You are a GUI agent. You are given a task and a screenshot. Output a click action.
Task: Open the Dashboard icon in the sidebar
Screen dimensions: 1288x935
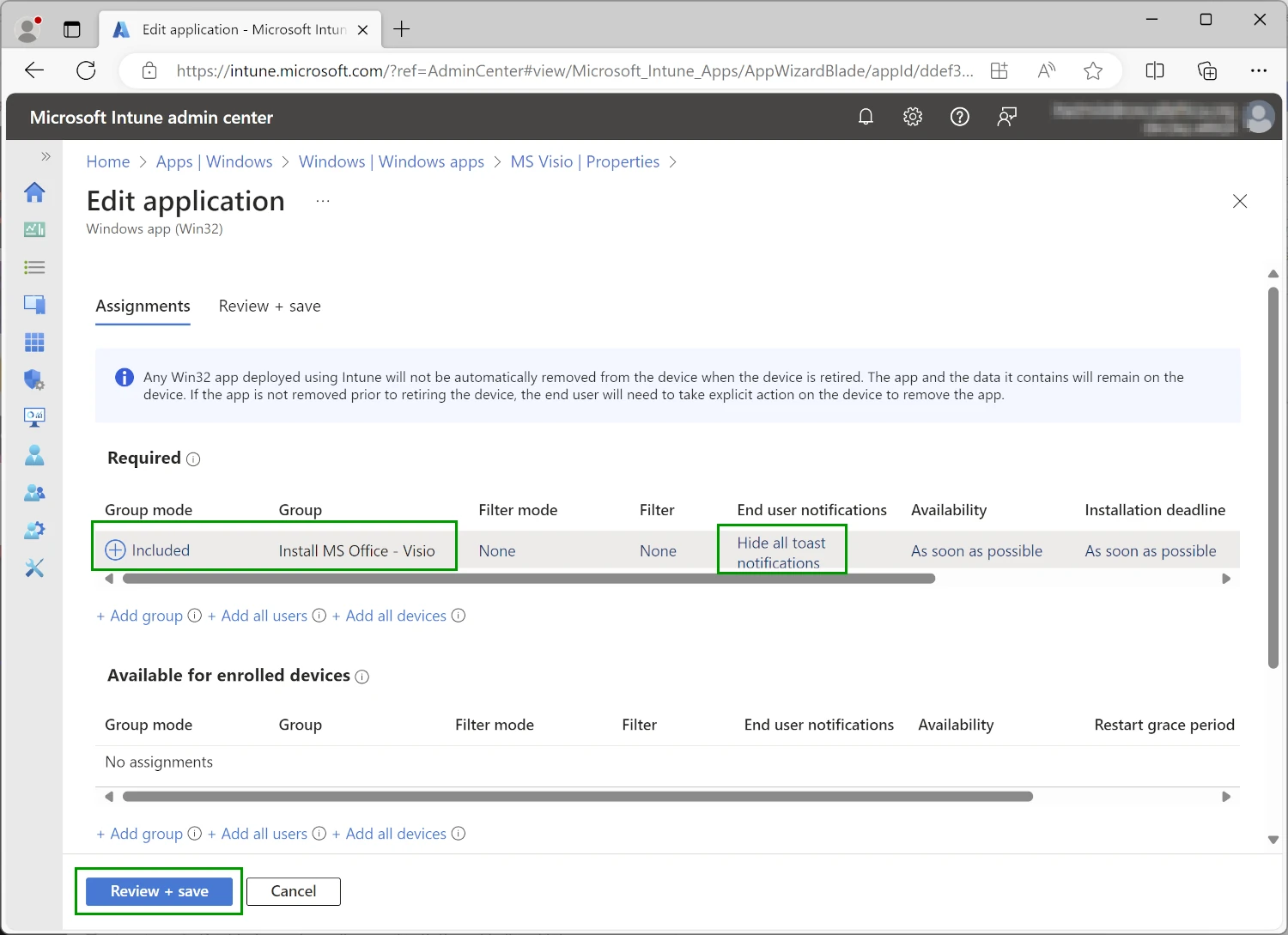pos(34,229)
